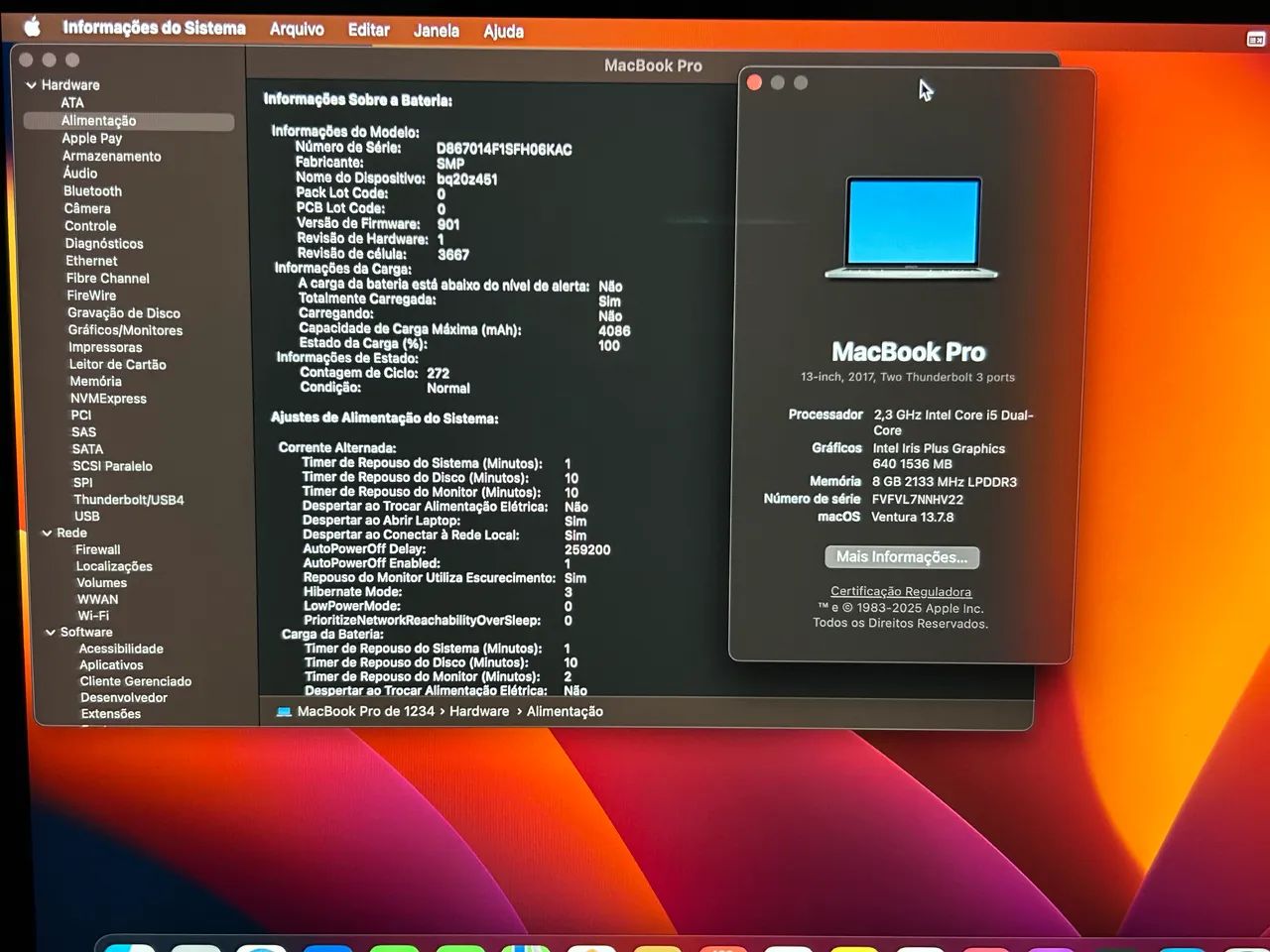Click the laptop icon in path bar

click(x=284, y=712)
